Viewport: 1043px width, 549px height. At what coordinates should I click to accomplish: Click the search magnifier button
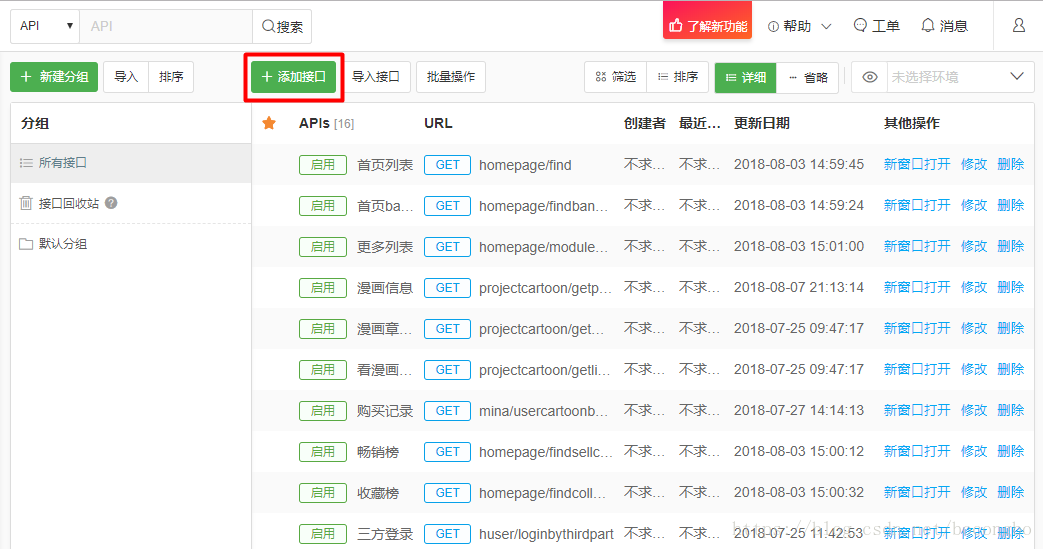tap(282, 27)
